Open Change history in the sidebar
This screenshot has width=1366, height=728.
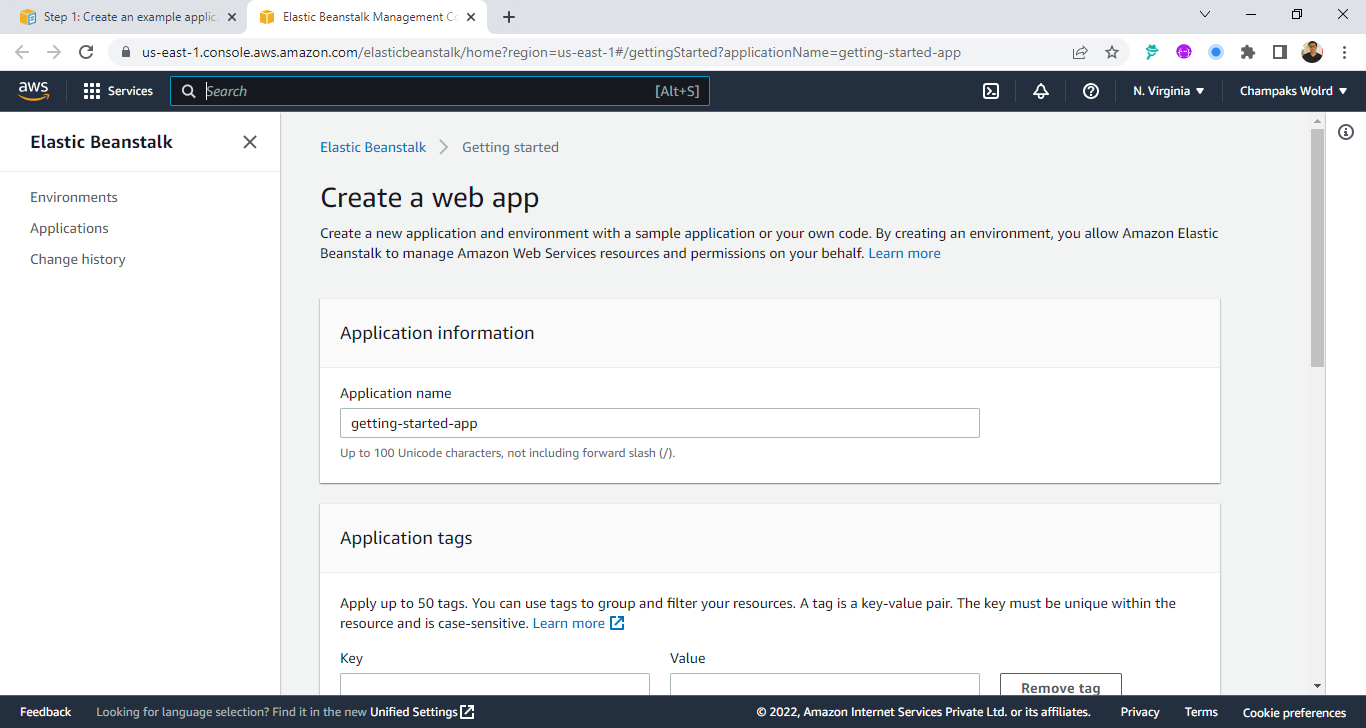[78, 259]
